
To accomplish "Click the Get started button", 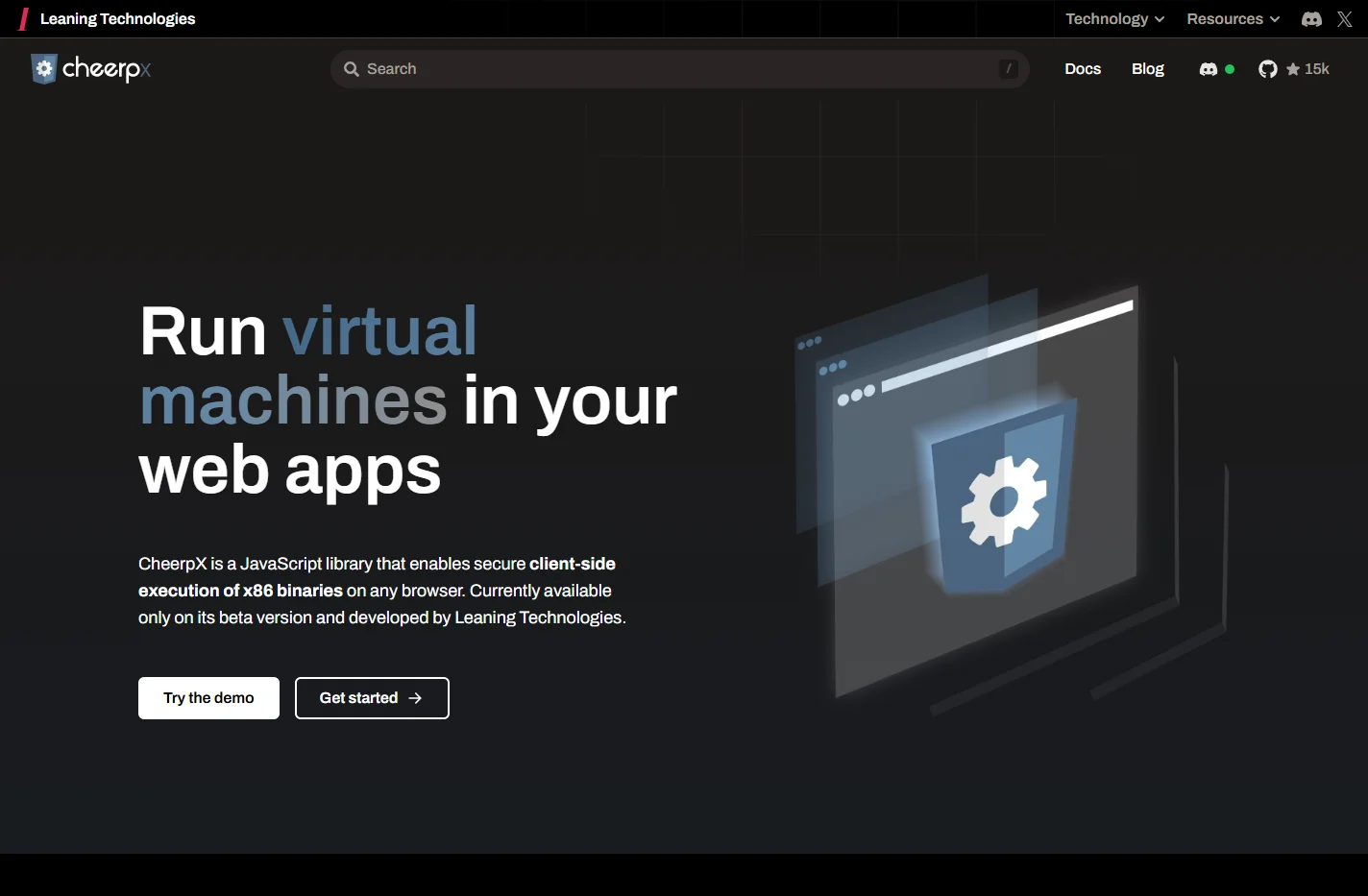I will (372, 698).
